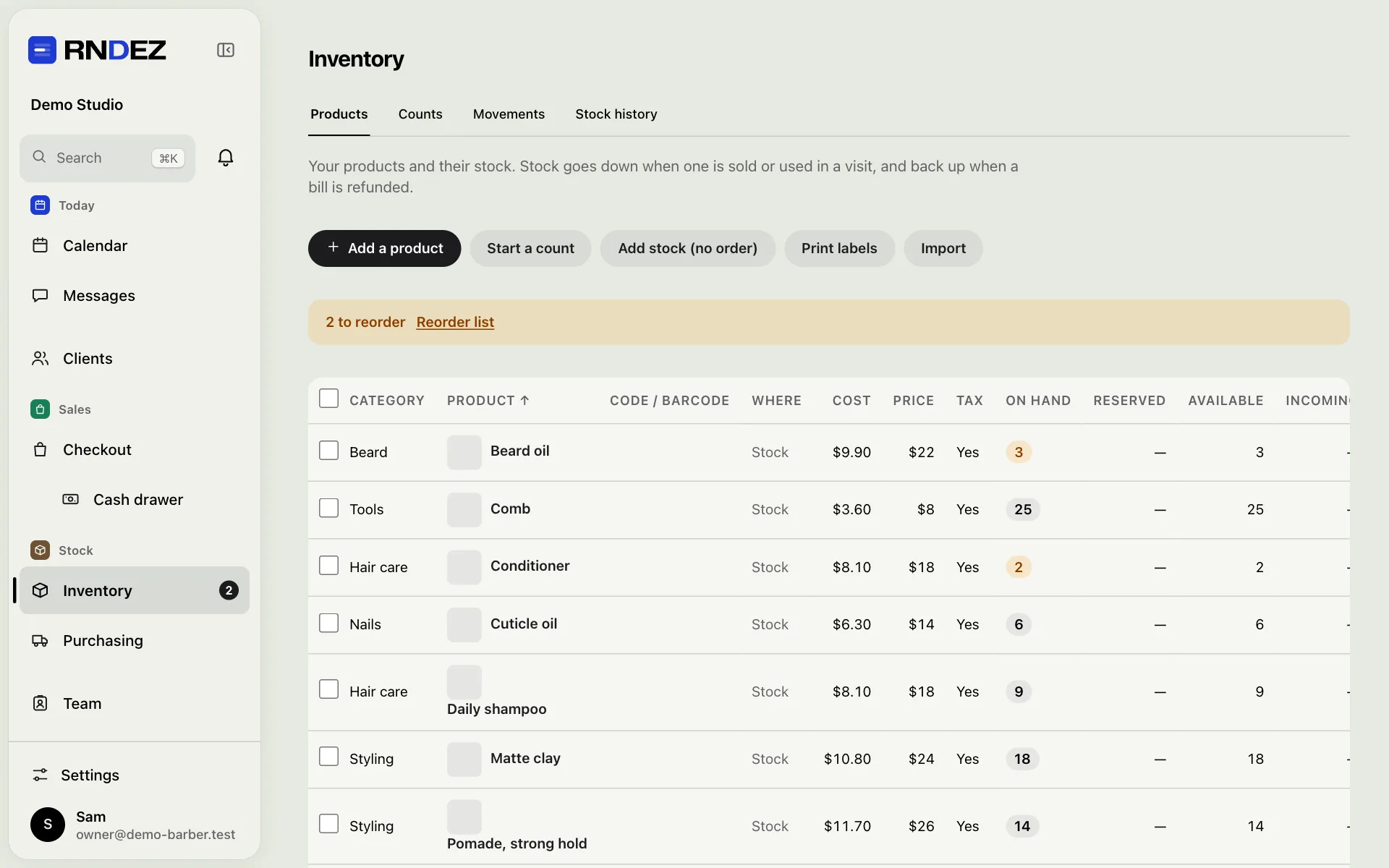The width and height of the screenshot is (1389, 868).
Task: Sort by the PRODUCT column header
Action: 488,401
